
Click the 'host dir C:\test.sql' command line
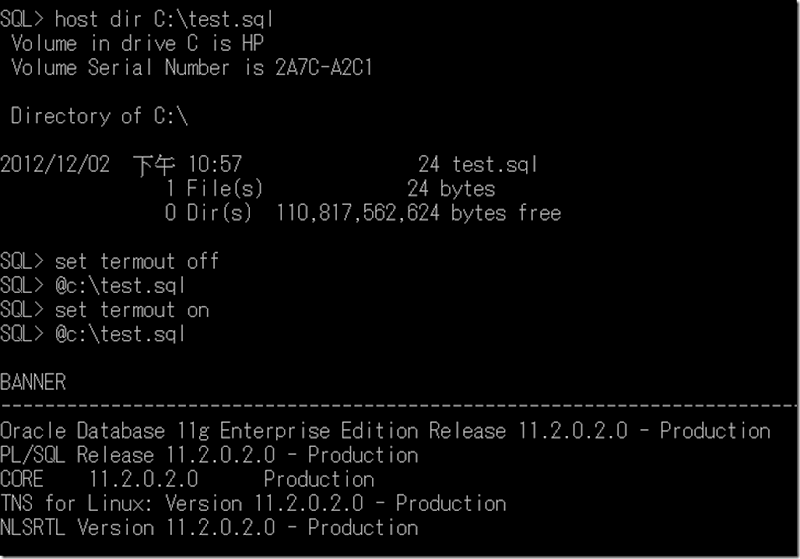pyautogui.click(x=165, y=19)
